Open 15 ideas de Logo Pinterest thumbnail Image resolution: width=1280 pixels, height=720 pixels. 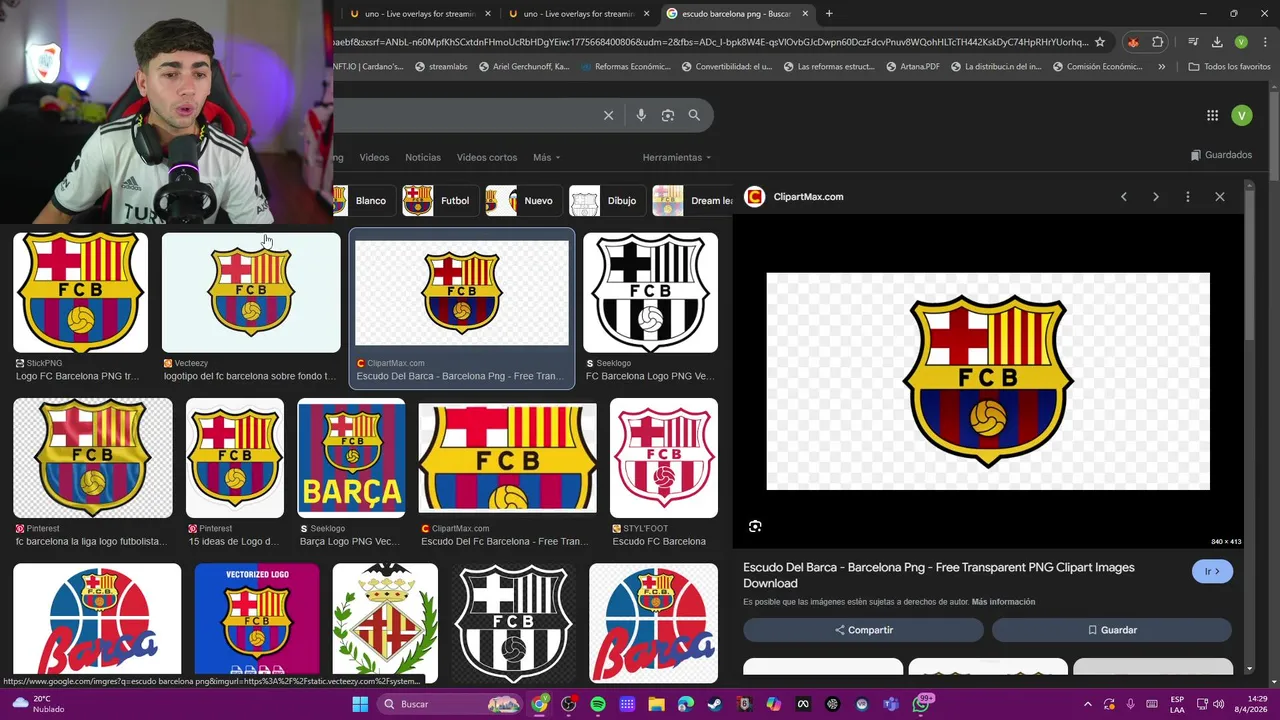[235, 458]
